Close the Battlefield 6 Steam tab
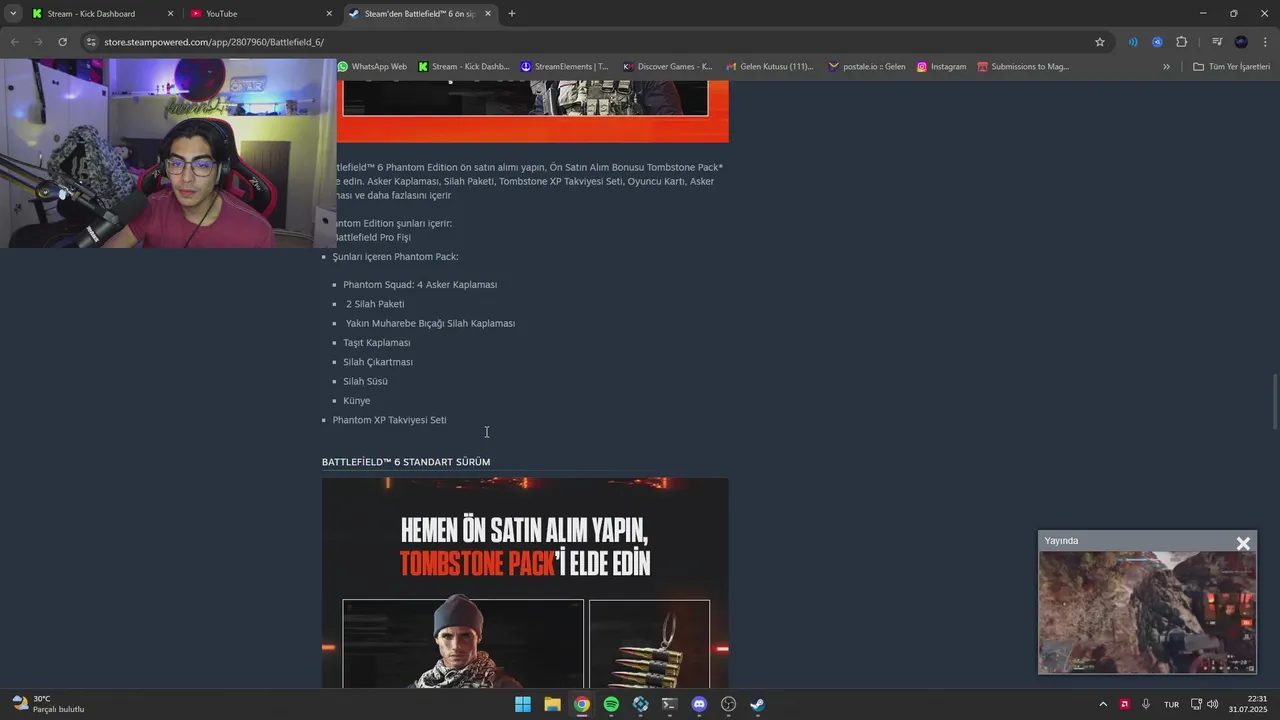 tap(488, 14)
